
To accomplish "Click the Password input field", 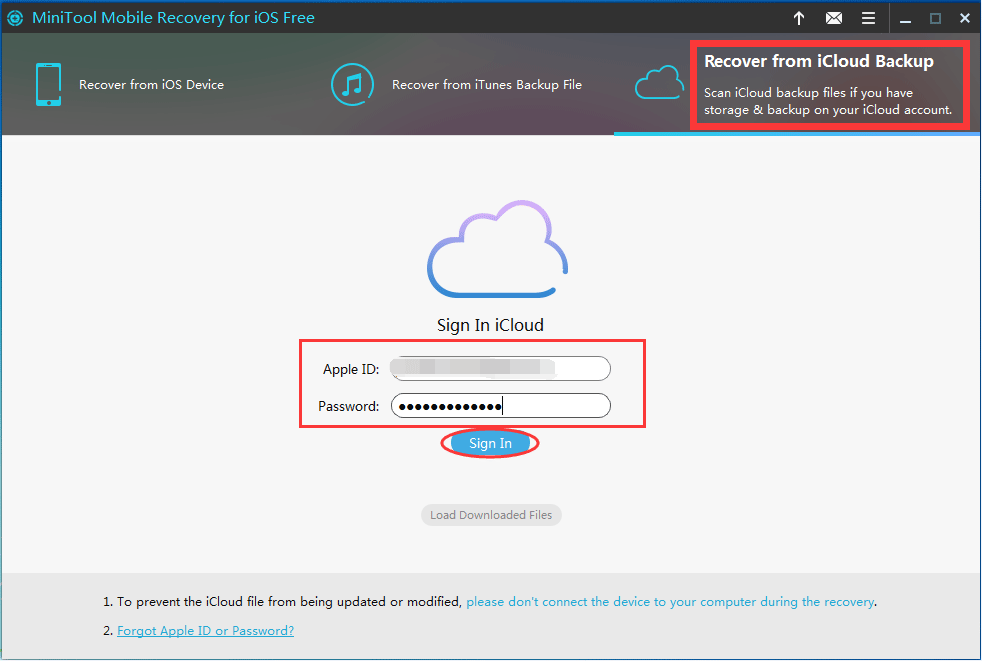I will click(500, 406).
